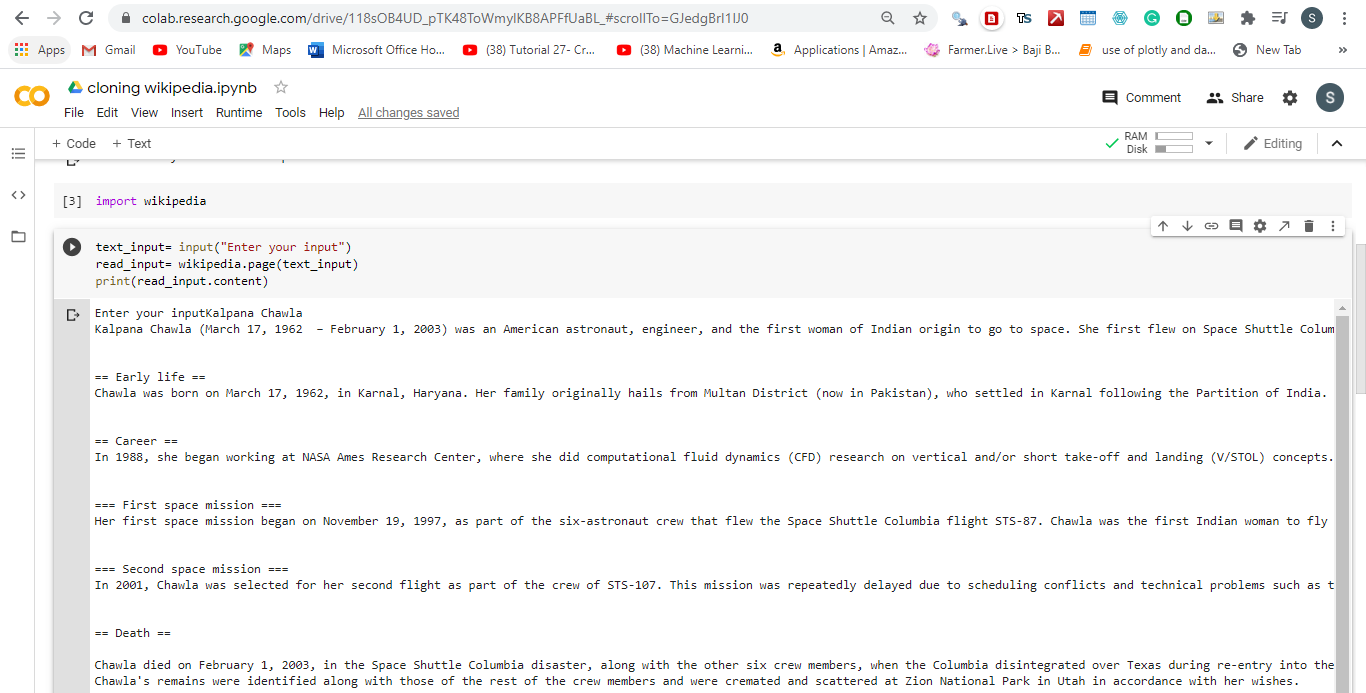The width and height of the screenshot is (1366, 693).
Task: Add a new Code cell
Action: [x=74, y=144]
